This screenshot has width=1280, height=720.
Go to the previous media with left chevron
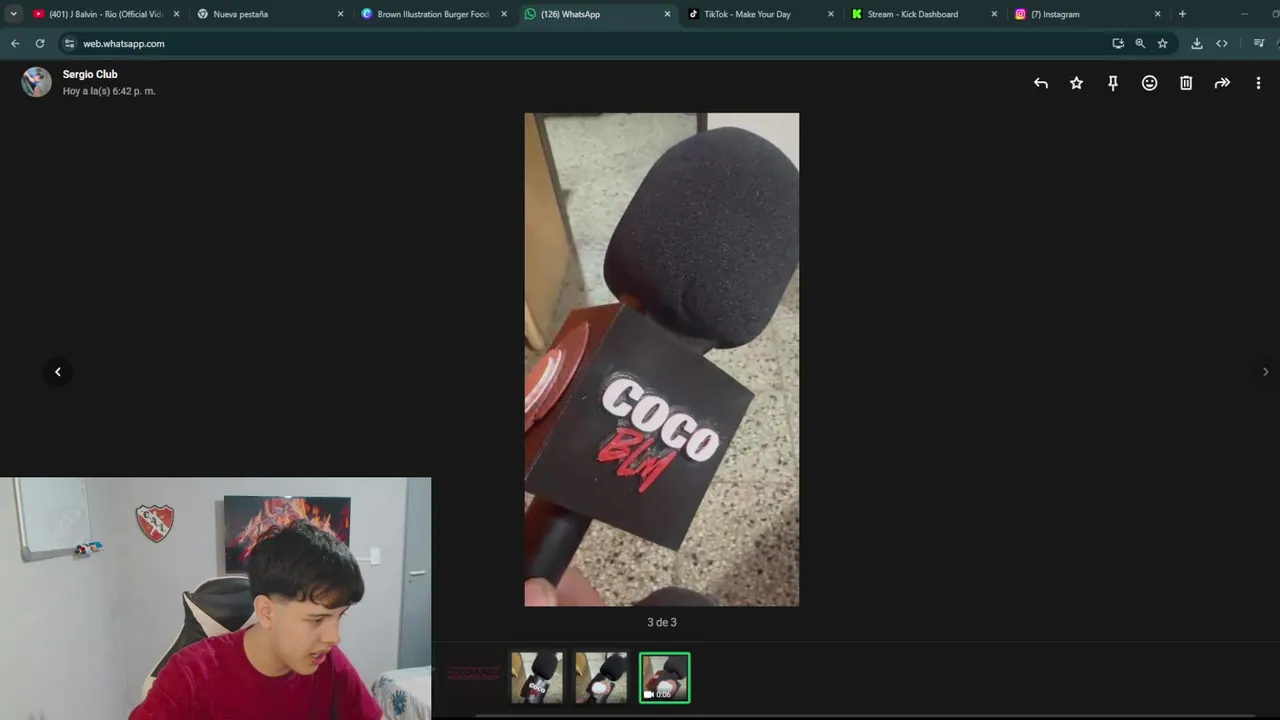(58, 372)
